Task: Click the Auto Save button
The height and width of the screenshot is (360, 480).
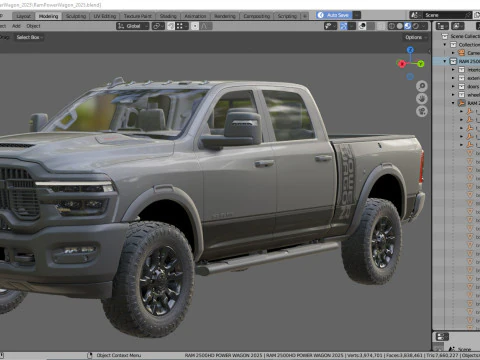Action: click(333, 15)
